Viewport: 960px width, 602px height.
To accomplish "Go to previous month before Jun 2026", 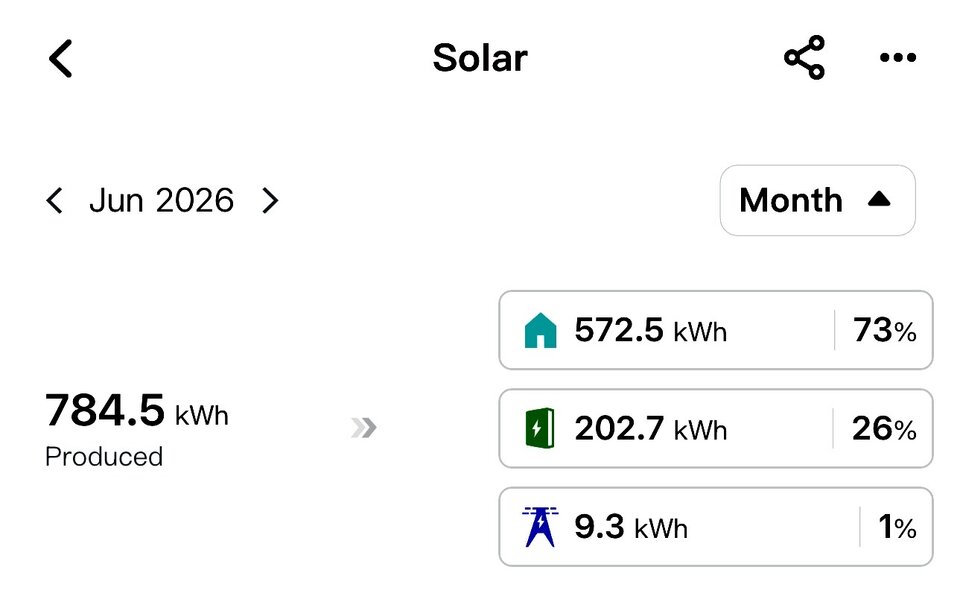I will coord(54,200).
